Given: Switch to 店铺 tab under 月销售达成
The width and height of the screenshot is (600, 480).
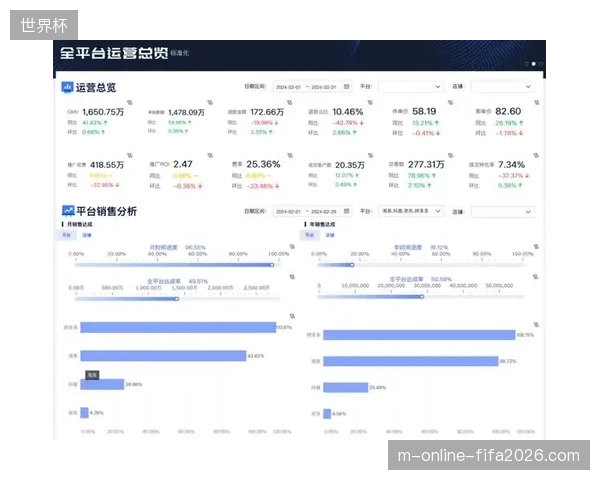Looking at the screenshot, I should pos(87,235).
